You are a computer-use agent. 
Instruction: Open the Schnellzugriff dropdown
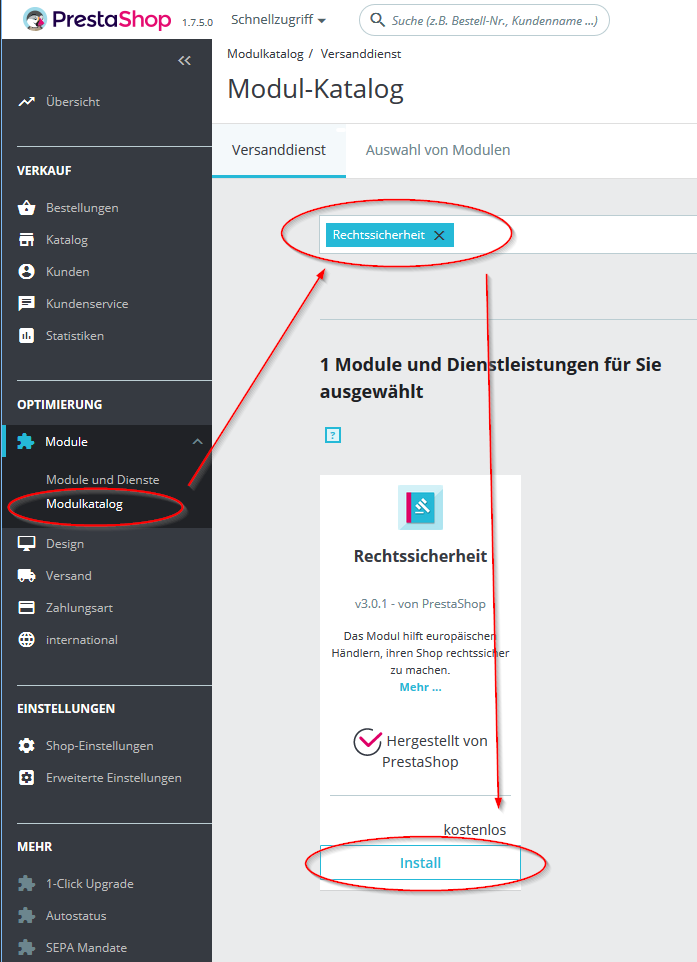[278, 20]
